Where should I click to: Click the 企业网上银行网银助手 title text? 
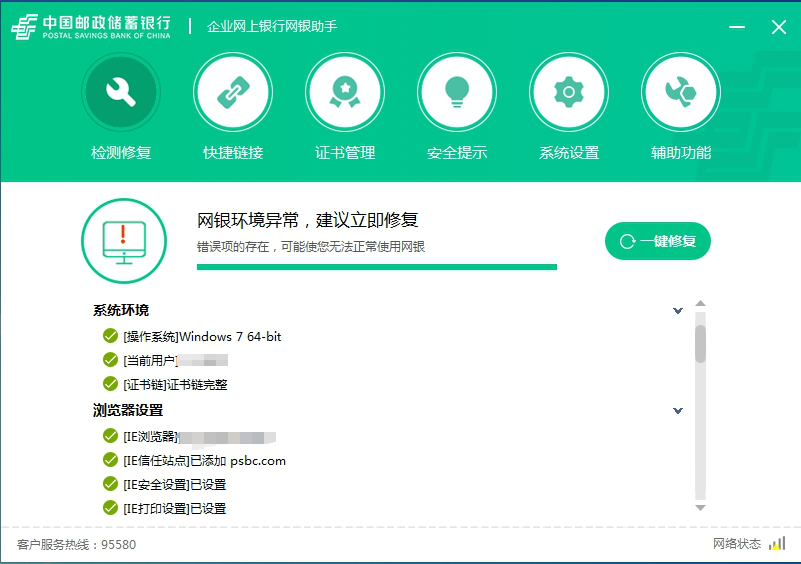pyautogui.click(x=272, y=26)
